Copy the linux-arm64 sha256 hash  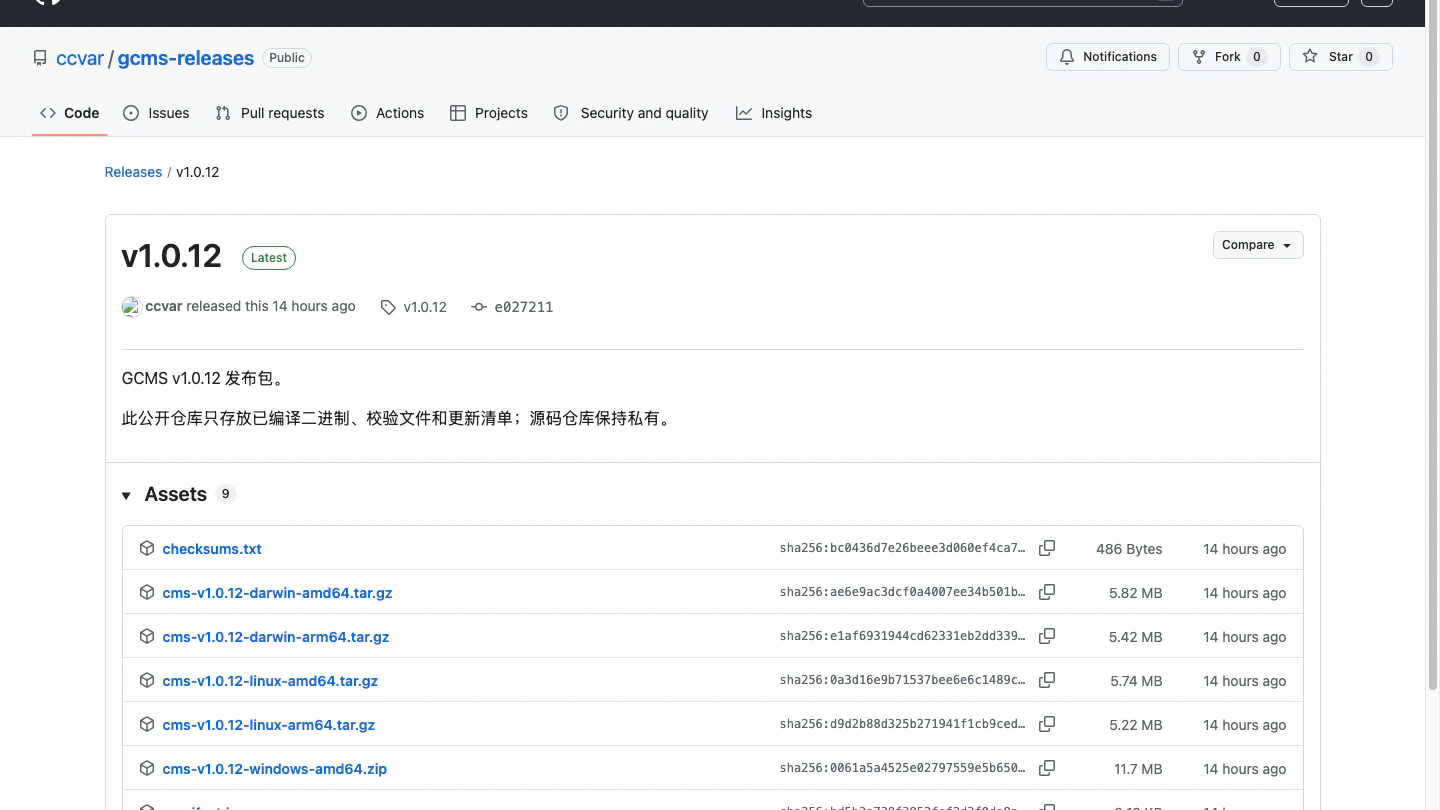tap(1047, 724)
